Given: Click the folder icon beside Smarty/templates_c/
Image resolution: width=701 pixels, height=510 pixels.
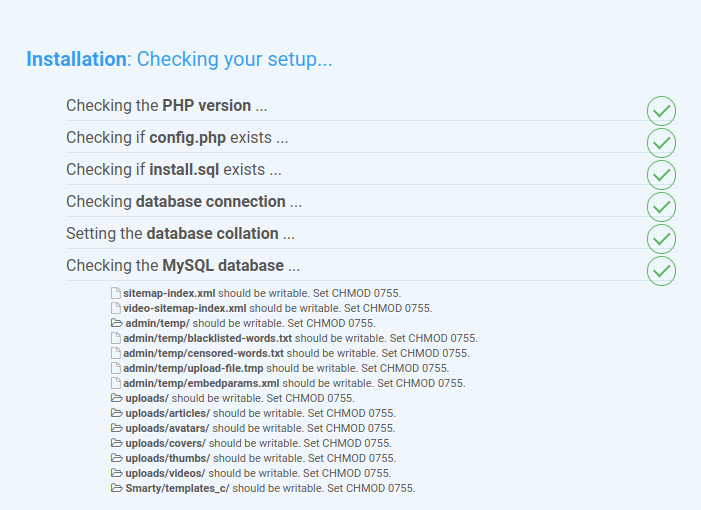Looking at the screenshot, I should coord(116,488).
